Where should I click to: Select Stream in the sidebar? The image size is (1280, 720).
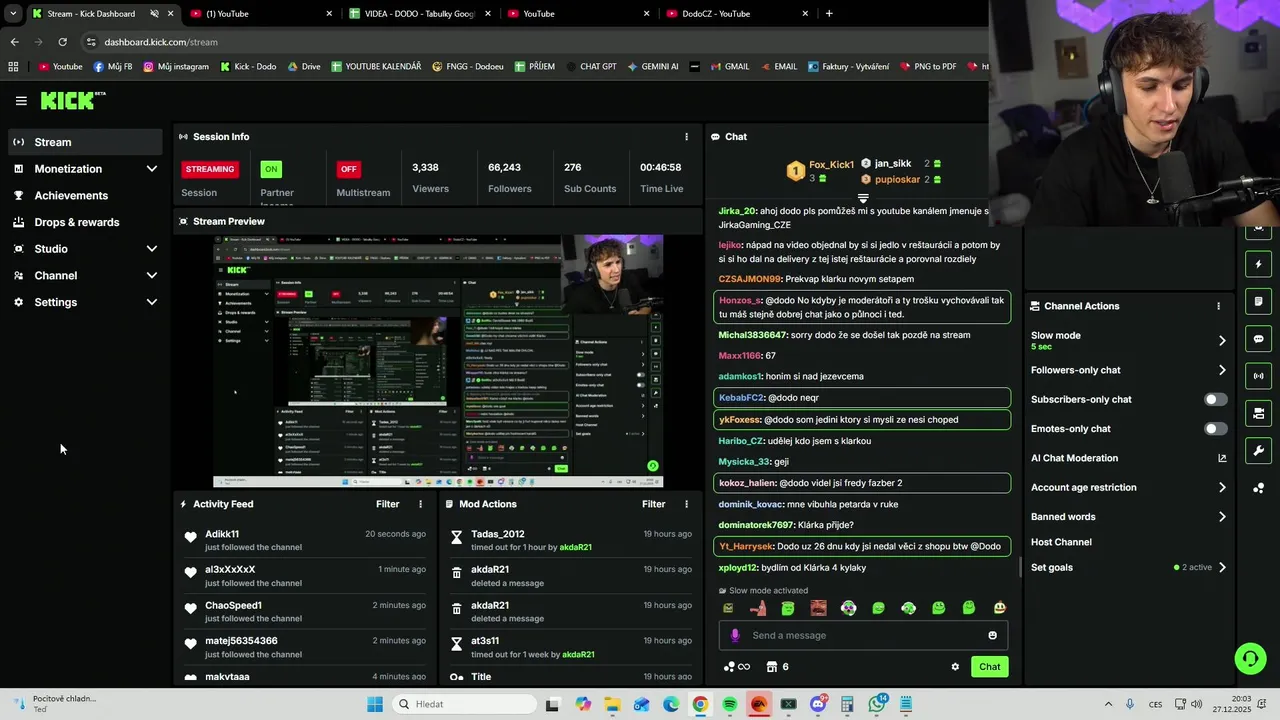coord(86,142)
